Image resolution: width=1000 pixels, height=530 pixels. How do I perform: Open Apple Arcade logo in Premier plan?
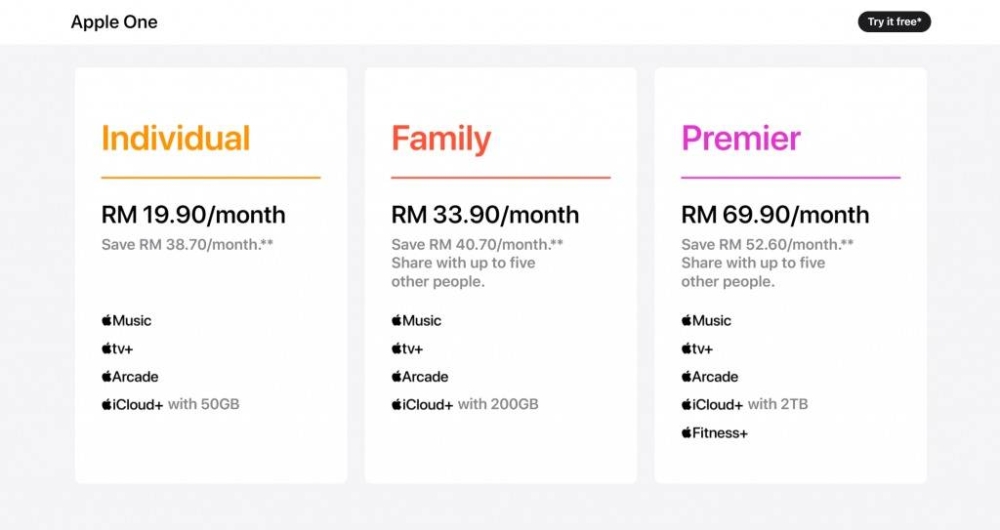click(x=710, y=376)
